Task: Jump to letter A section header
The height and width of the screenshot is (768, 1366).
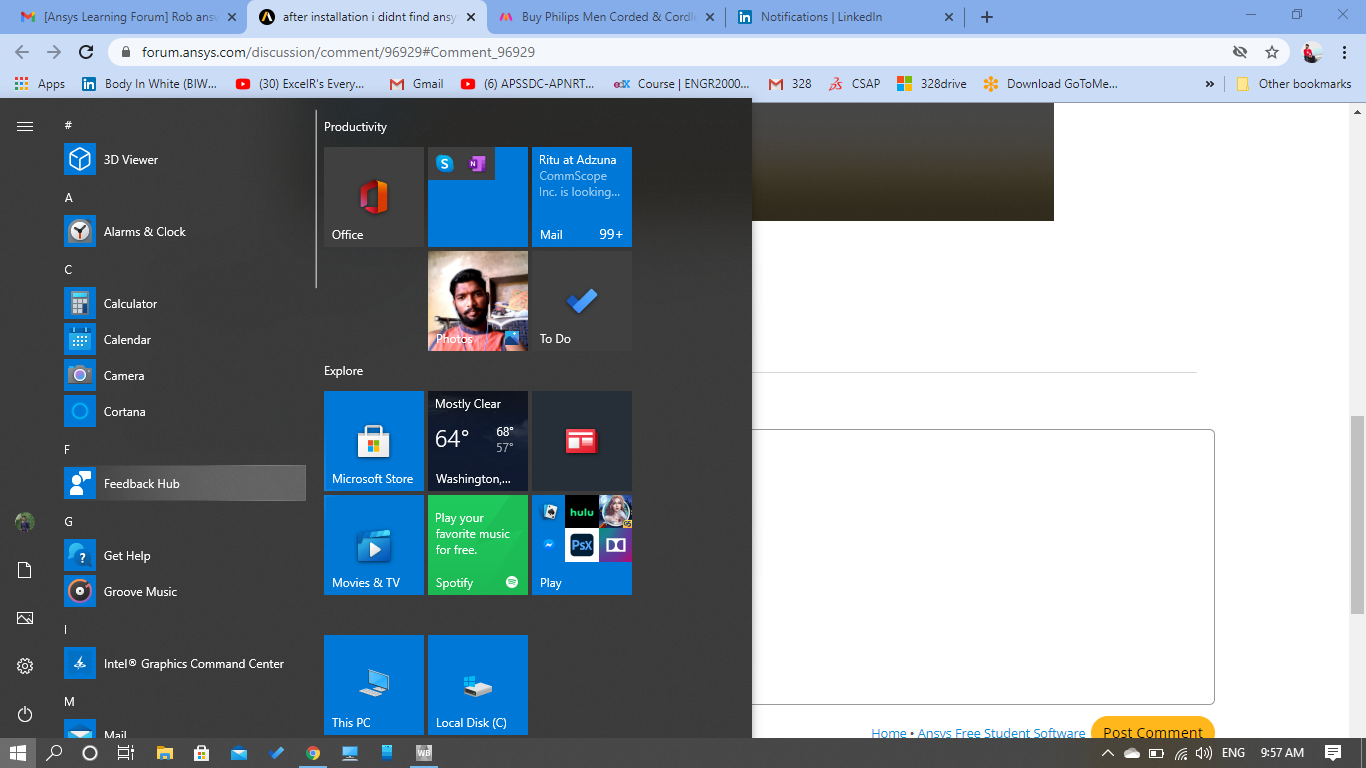Action: tap(69, 198)
